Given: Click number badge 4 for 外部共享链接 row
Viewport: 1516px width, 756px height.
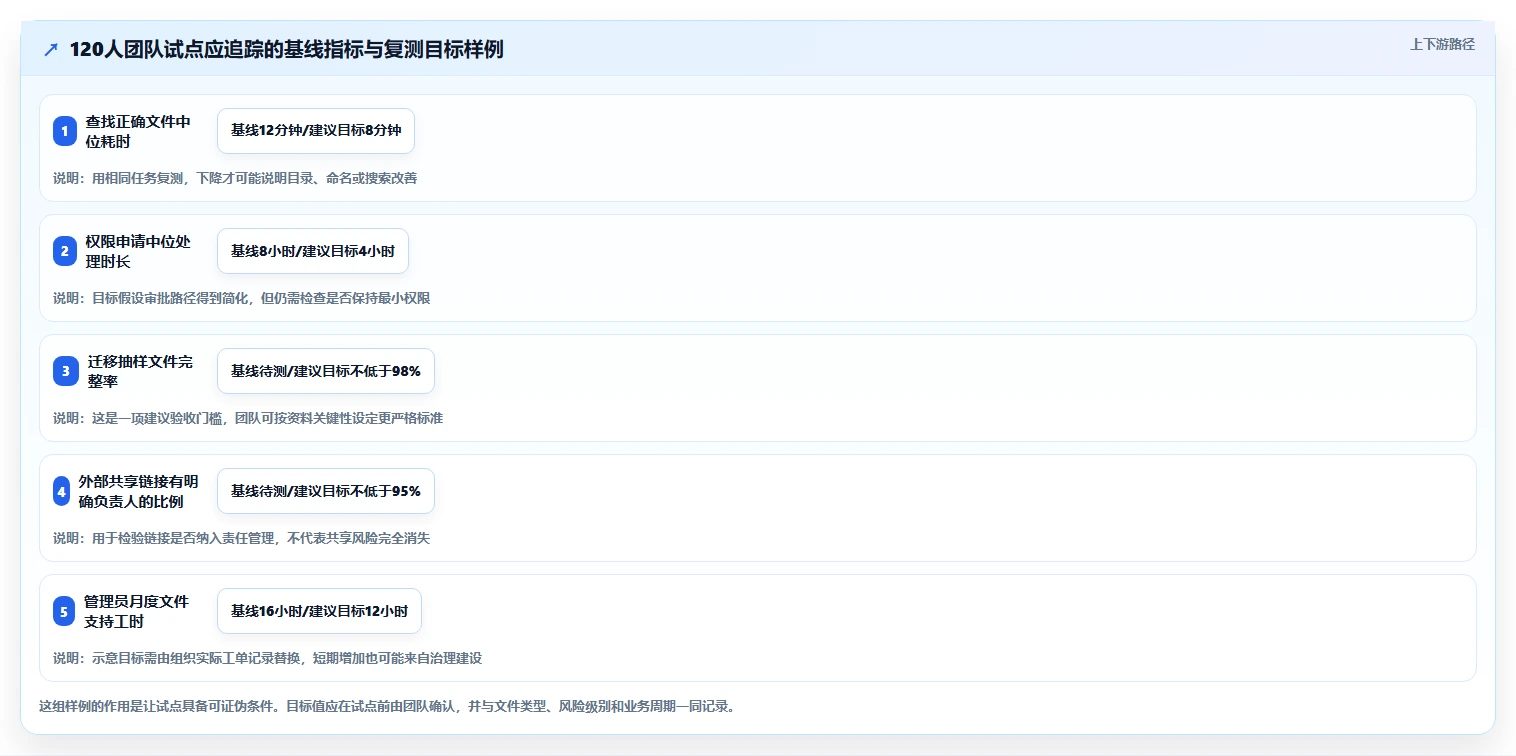Looking at the screenshot, I should coord(61,491).
